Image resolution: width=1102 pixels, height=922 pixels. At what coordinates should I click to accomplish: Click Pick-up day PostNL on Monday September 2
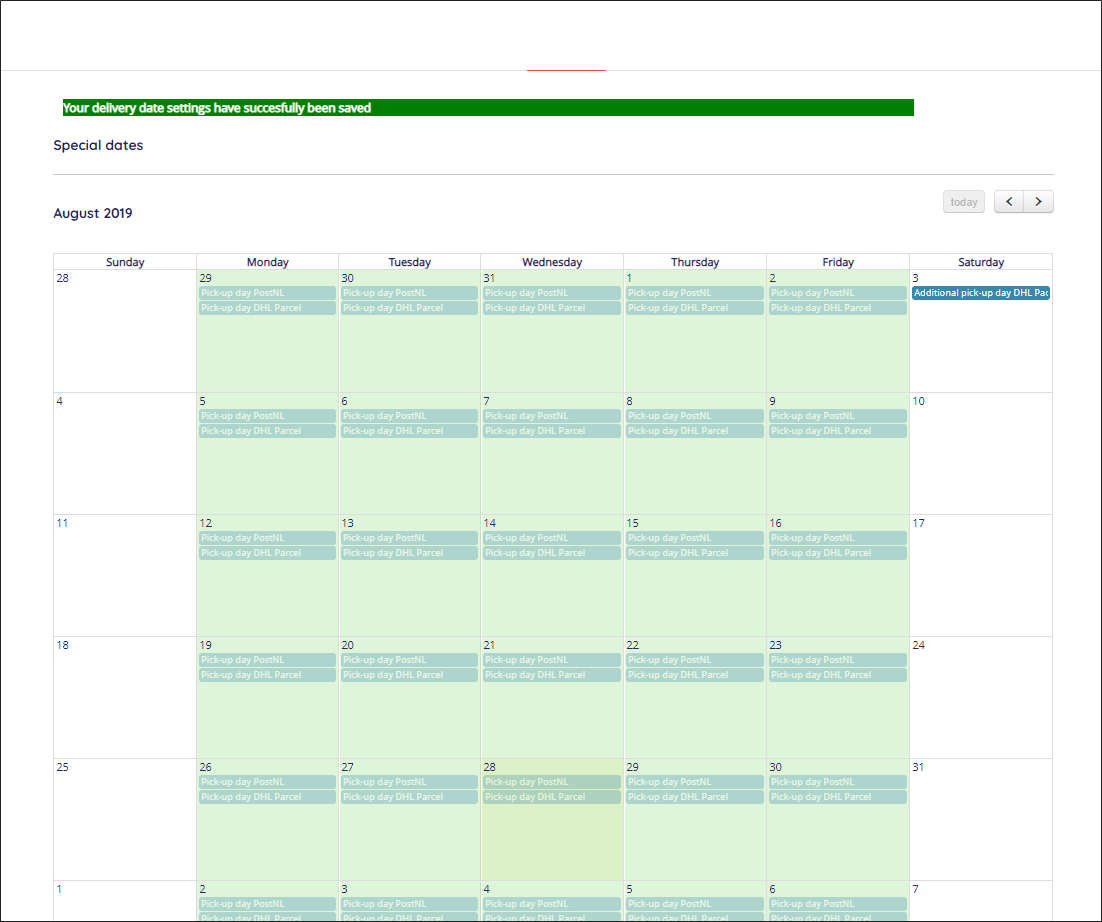click(267, 904)
